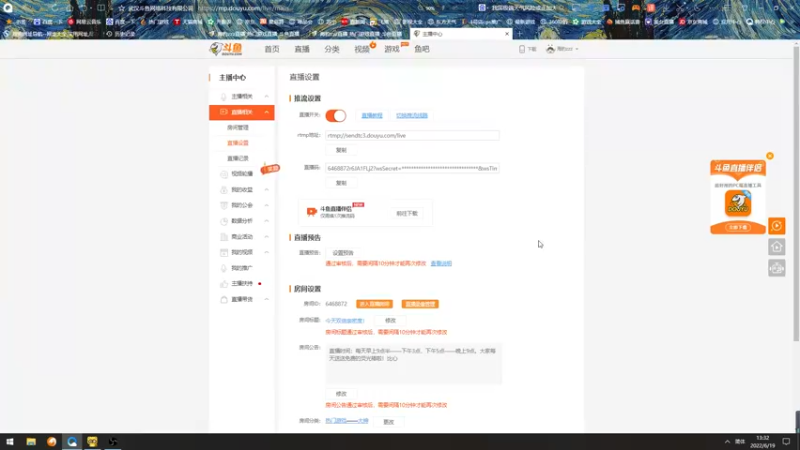
Task: Toggle the 直播开关 live stream switch
Action: 336,115
